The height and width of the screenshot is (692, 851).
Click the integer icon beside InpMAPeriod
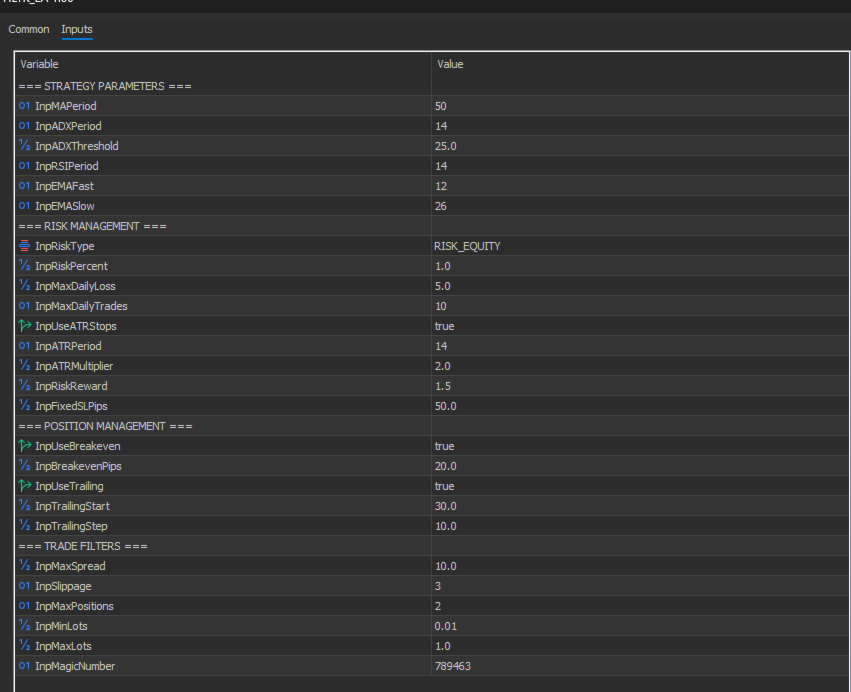coord(24,106)
